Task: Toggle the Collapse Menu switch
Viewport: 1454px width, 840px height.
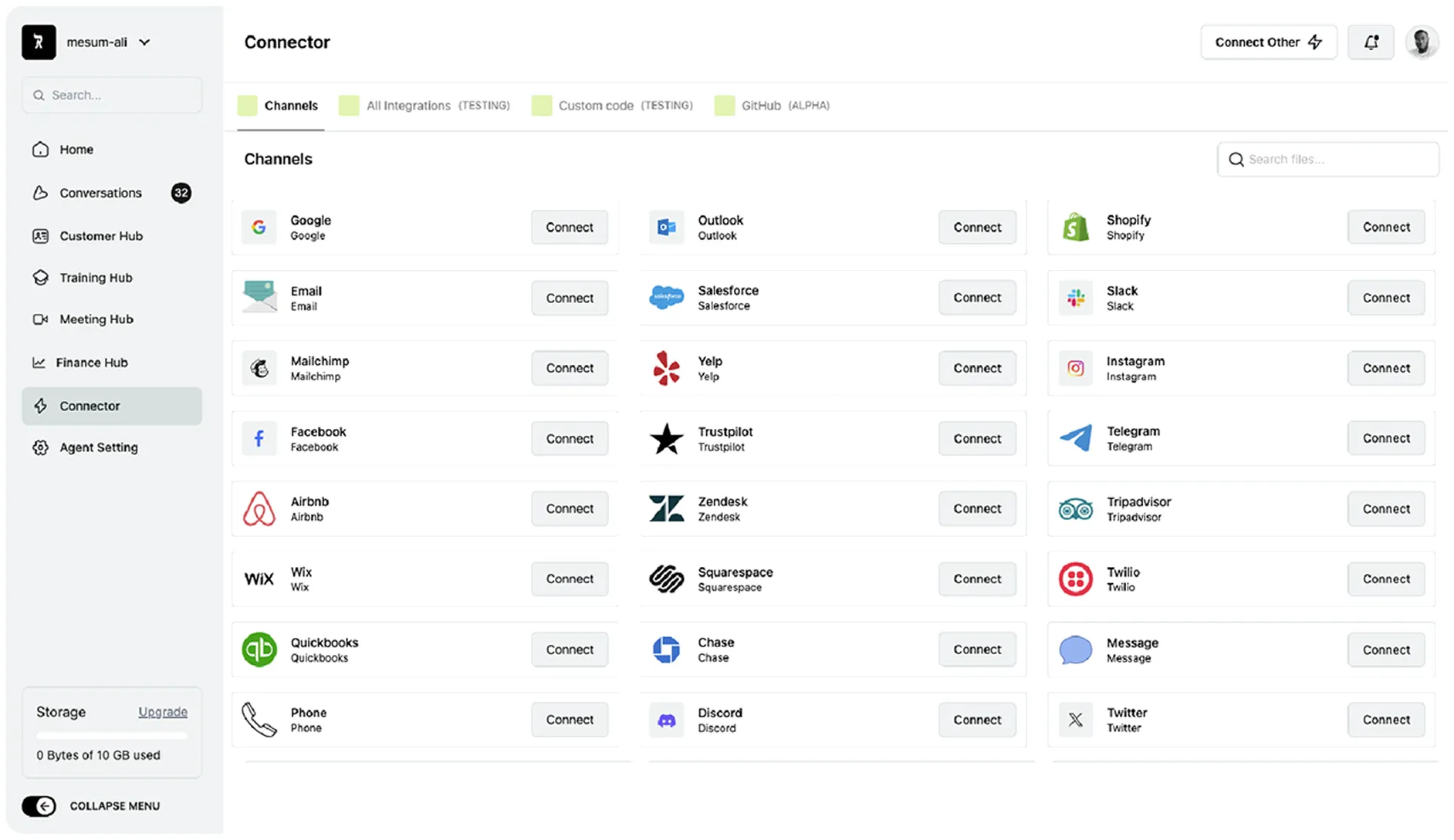Action: 39,805
